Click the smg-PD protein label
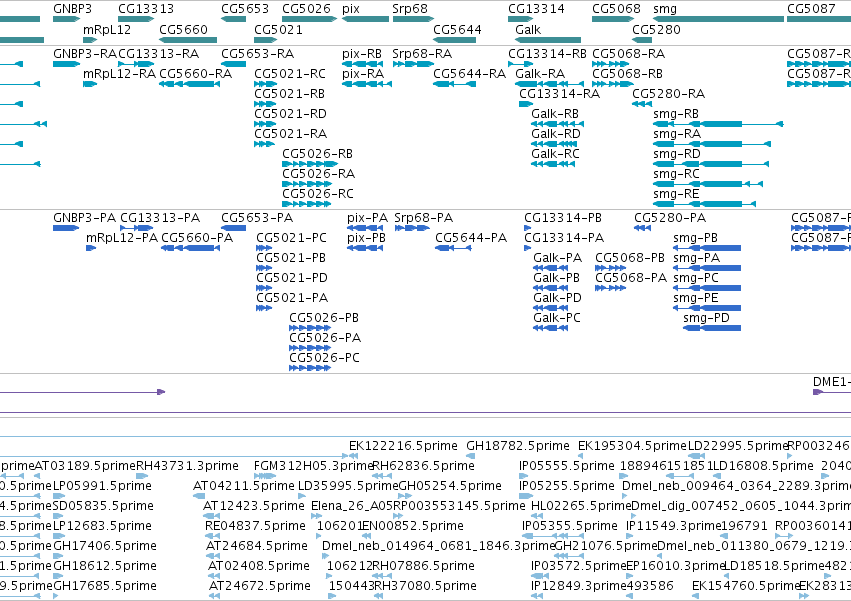 (x=706, y=318)
